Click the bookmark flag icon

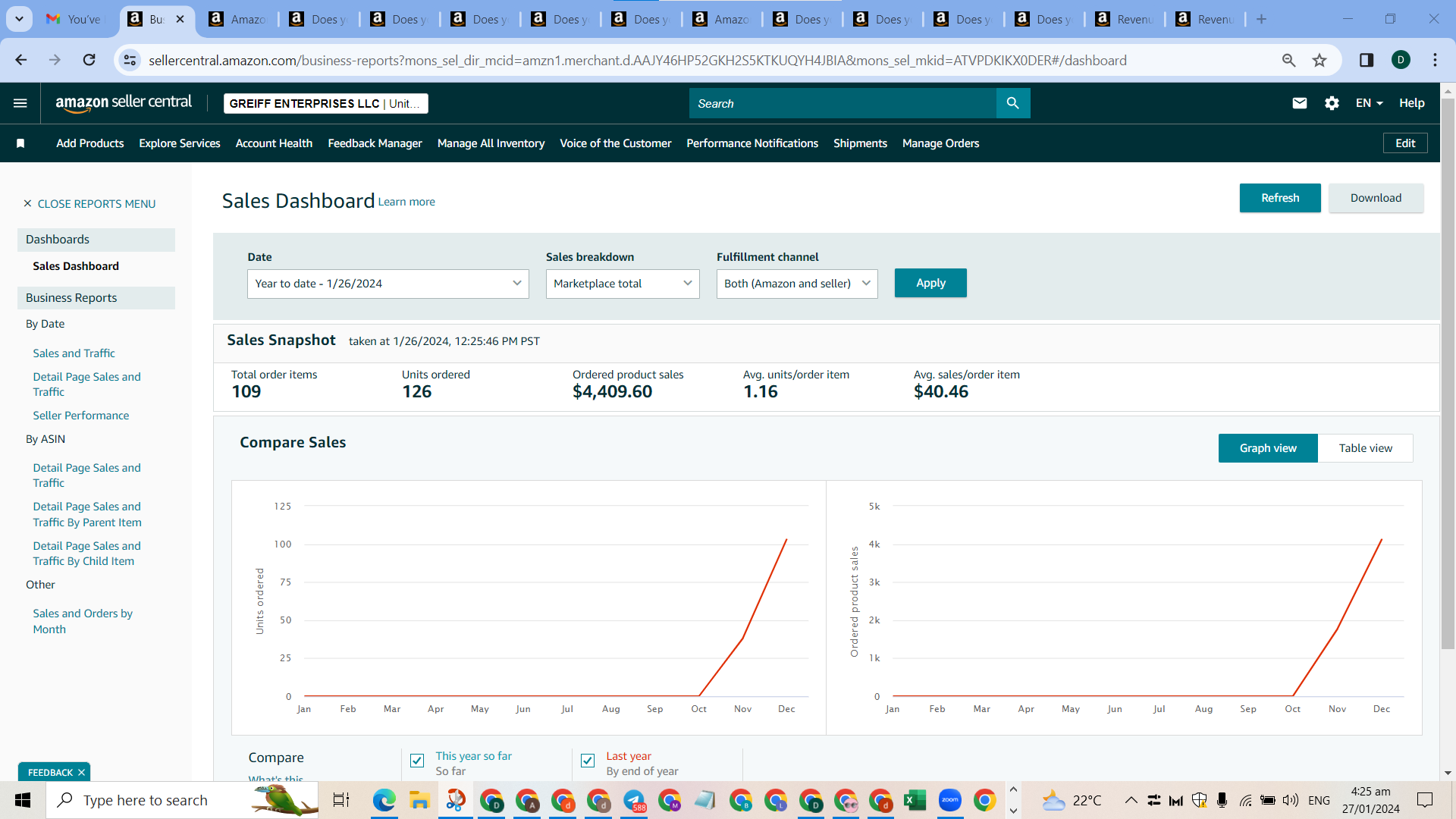(20, 143)
